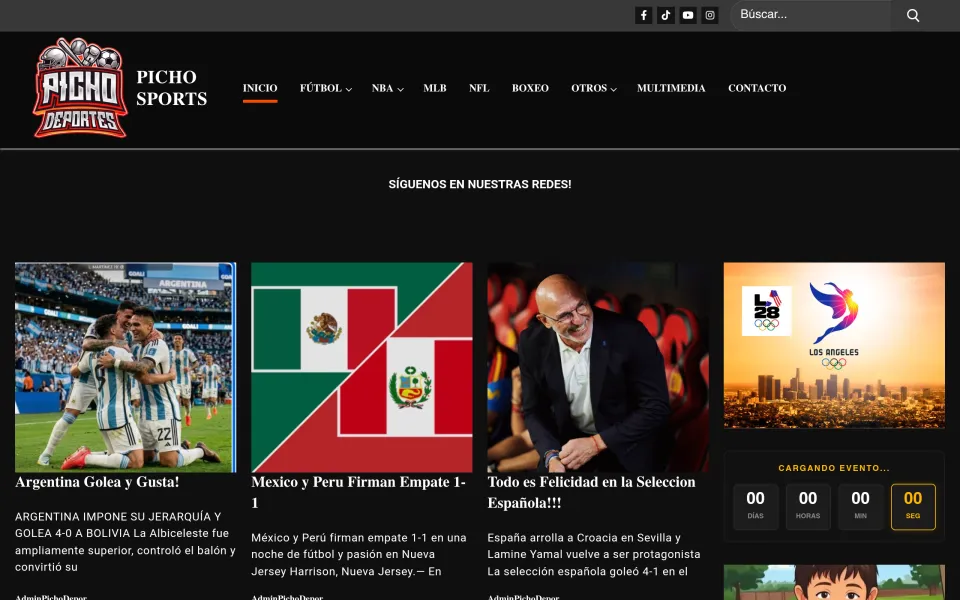
Task: Click the Spain coach photo thumbnail
Action: point(598,367)
